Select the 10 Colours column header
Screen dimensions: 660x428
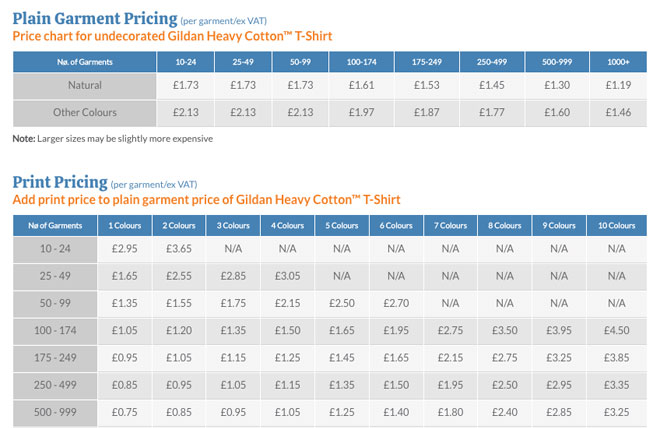coord(615,226)
